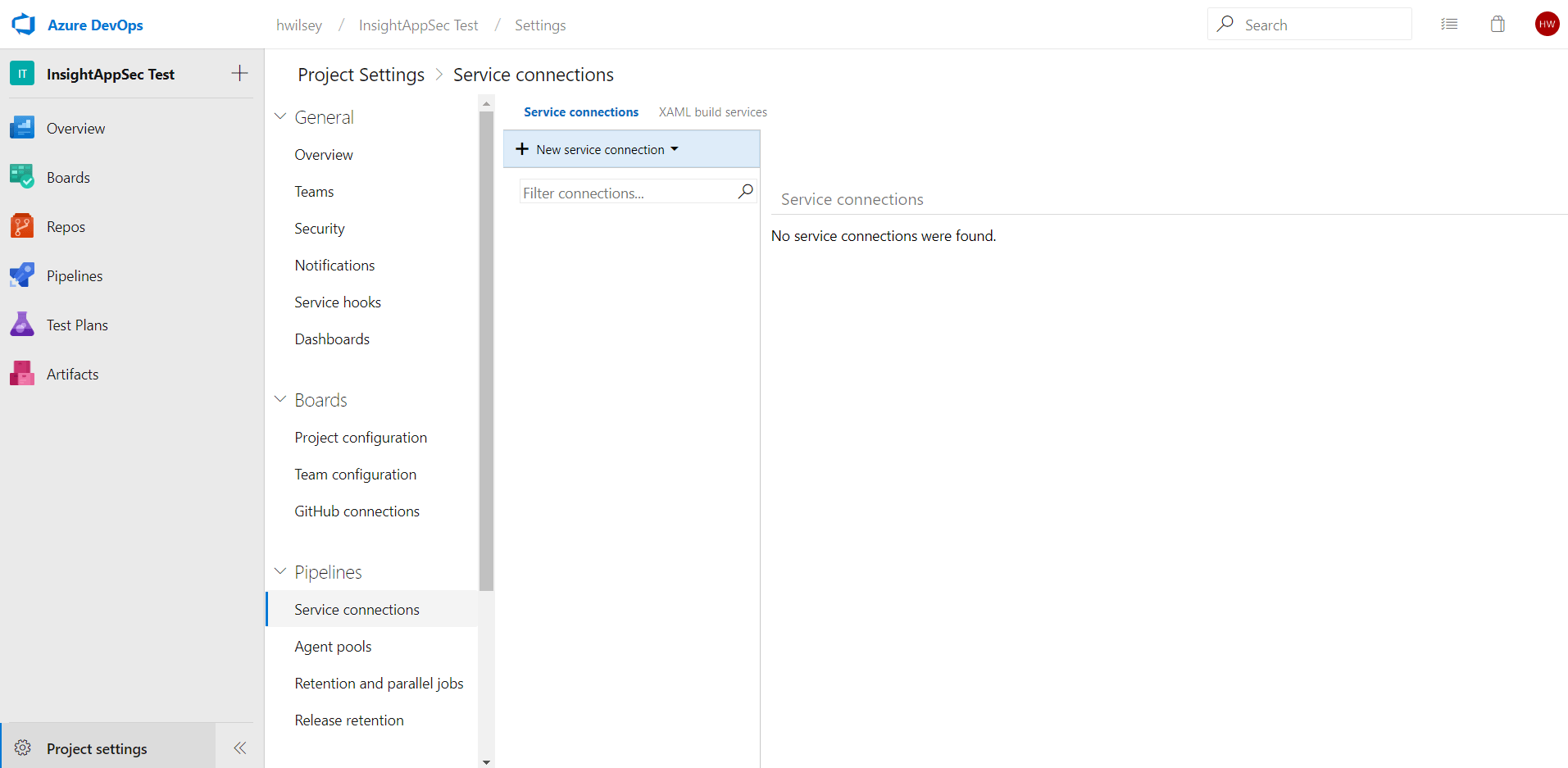1568x768 pixels.
Task: Collapse the sidebar with double-chevron icon
Action: point(239,748)
